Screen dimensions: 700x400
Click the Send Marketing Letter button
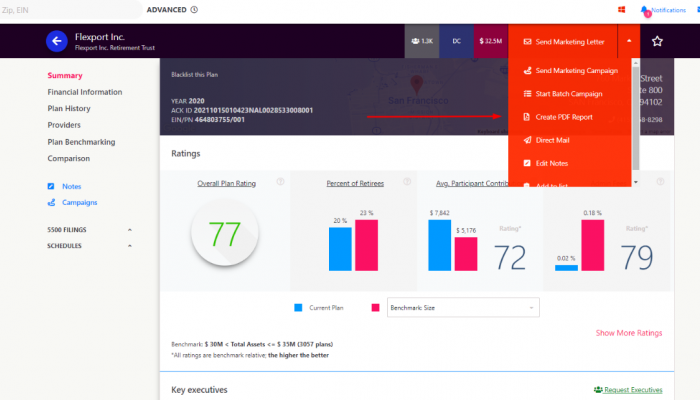562,42
